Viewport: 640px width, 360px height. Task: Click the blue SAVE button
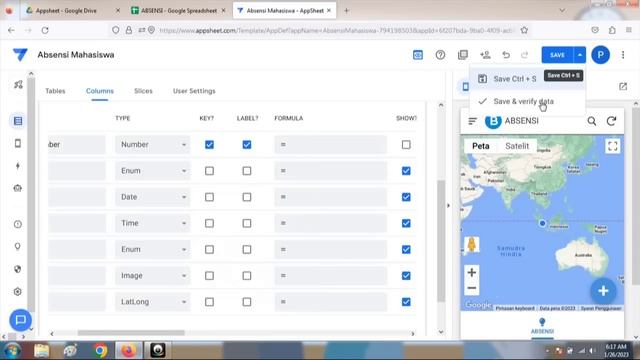coord(557,55)
